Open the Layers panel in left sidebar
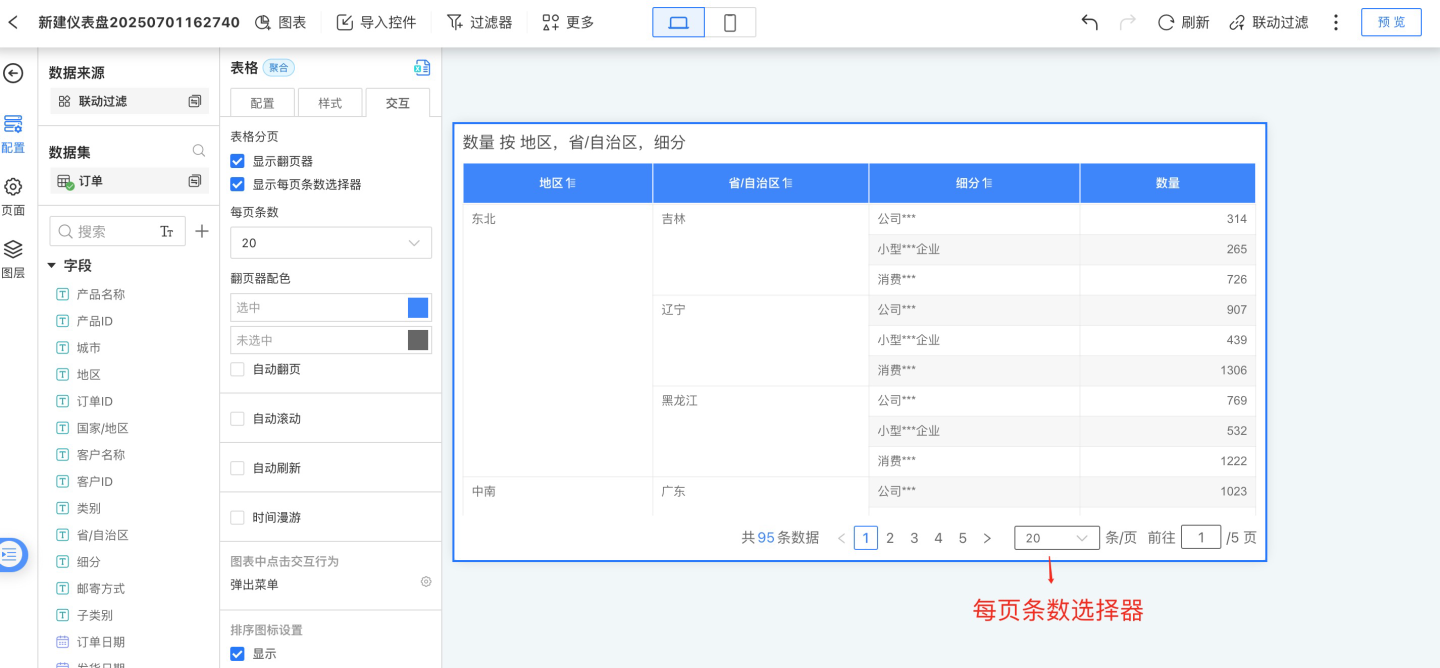Viewport: 1440px width, 668px height. pos(13,258)
